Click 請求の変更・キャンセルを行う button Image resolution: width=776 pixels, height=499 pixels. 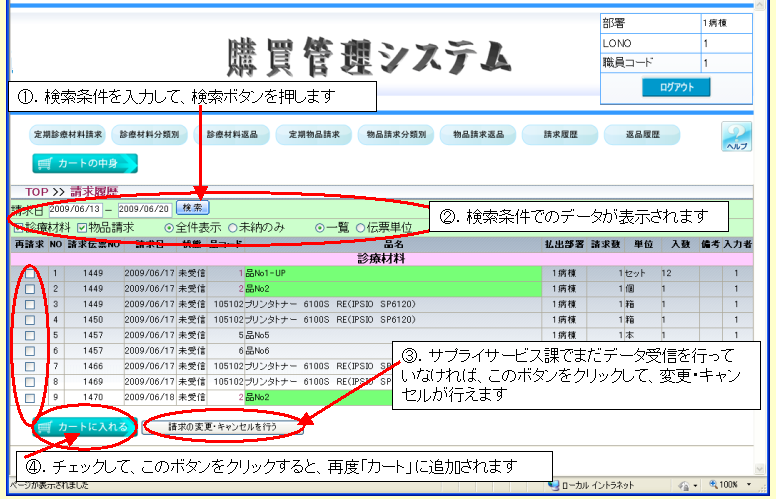point(222,427)
